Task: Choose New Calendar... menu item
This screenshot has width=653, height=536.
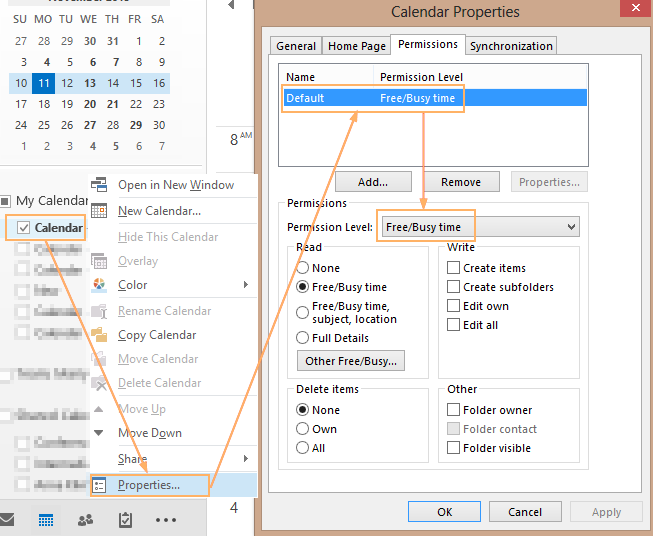Action: pyautogui.click(x=174, y=211)
